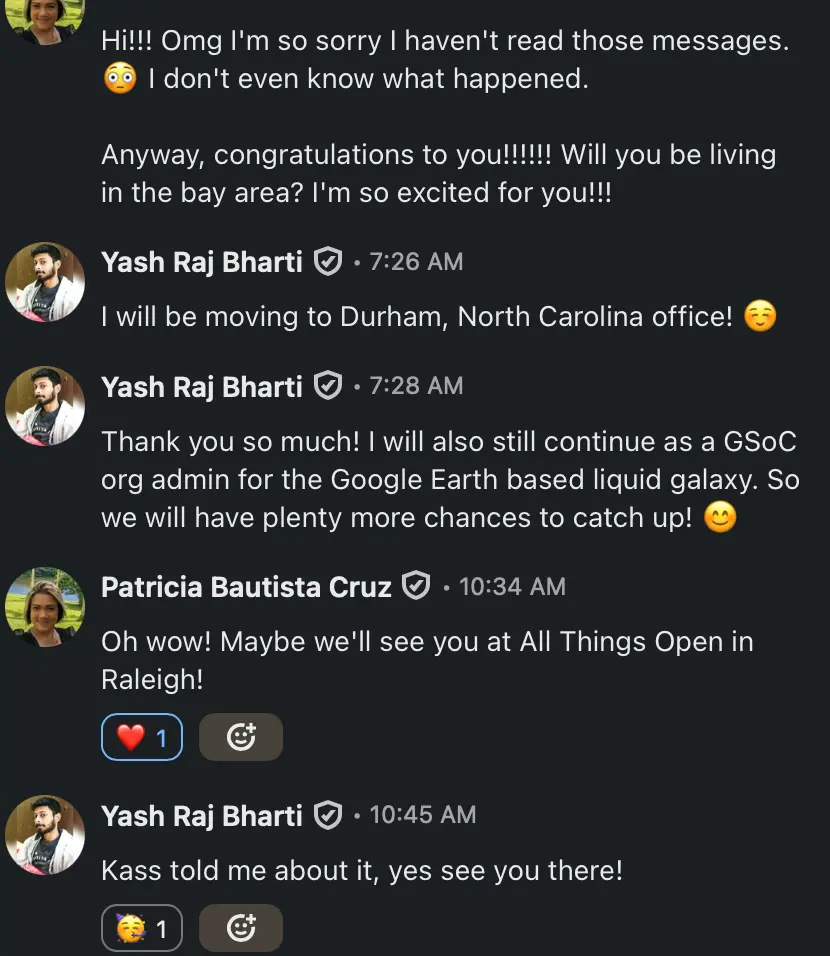Click the Durham, North Carolina office message text
This screenshot has width=830, height=956.
(x=418, y=317)
